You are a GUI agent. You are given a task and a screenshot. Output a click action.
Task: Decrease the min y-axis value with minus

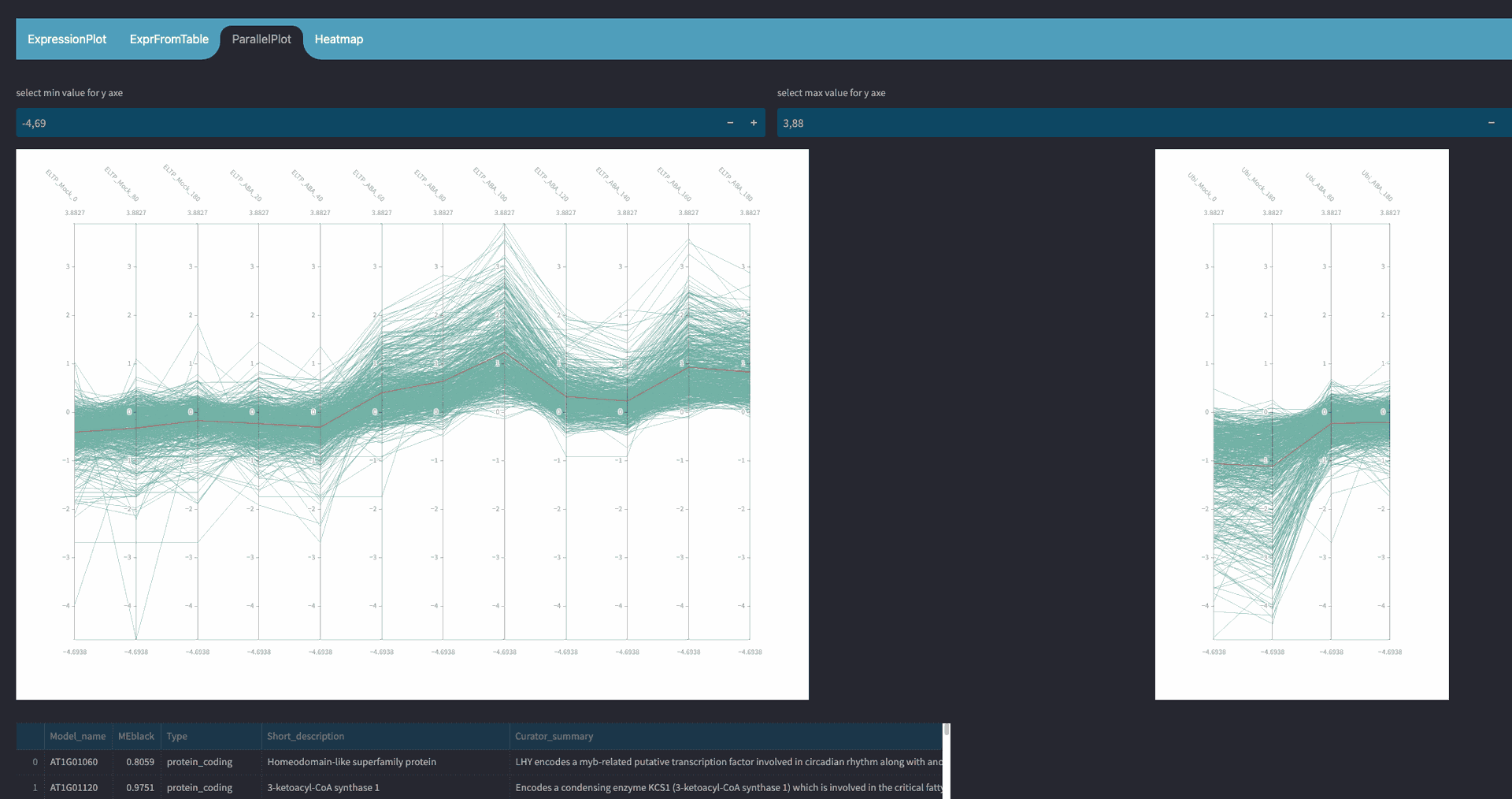tap(730, 123)
